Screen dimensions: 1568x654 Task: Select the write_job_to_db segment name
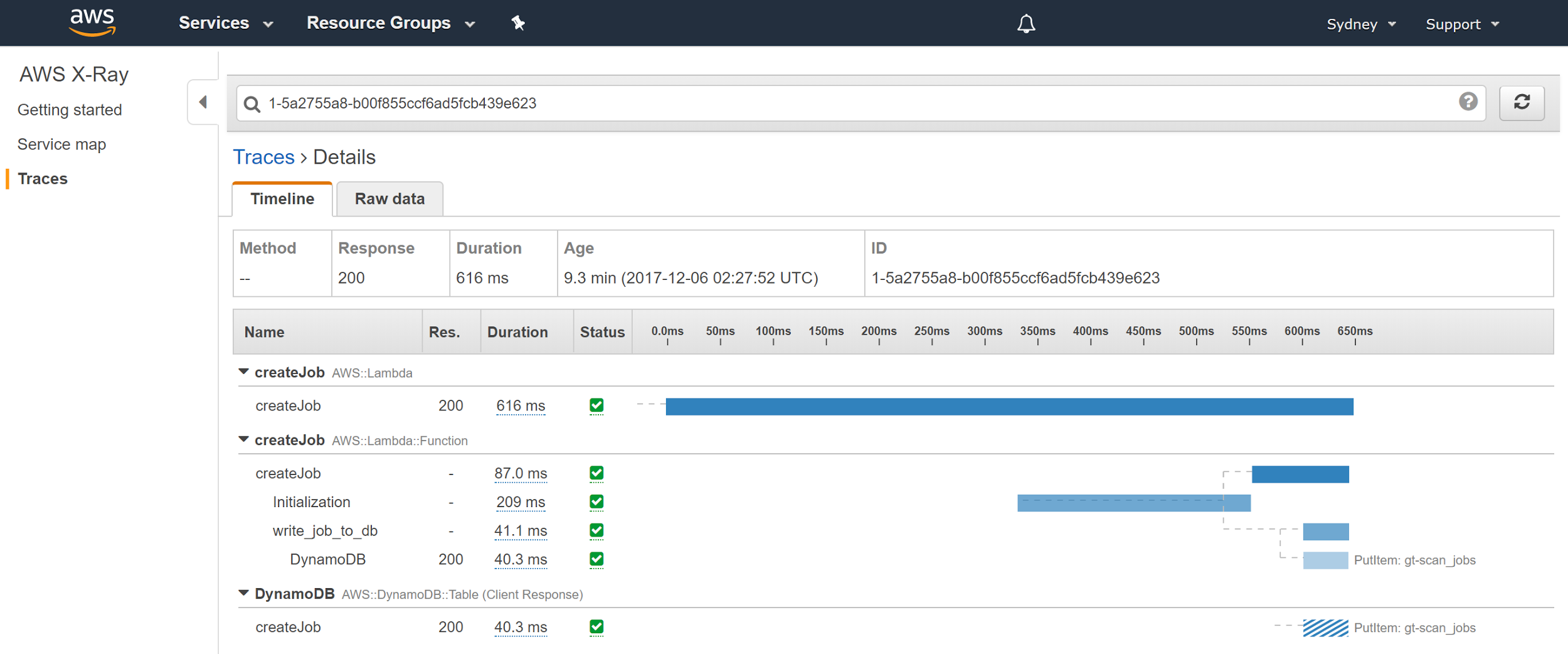(325, 531)
